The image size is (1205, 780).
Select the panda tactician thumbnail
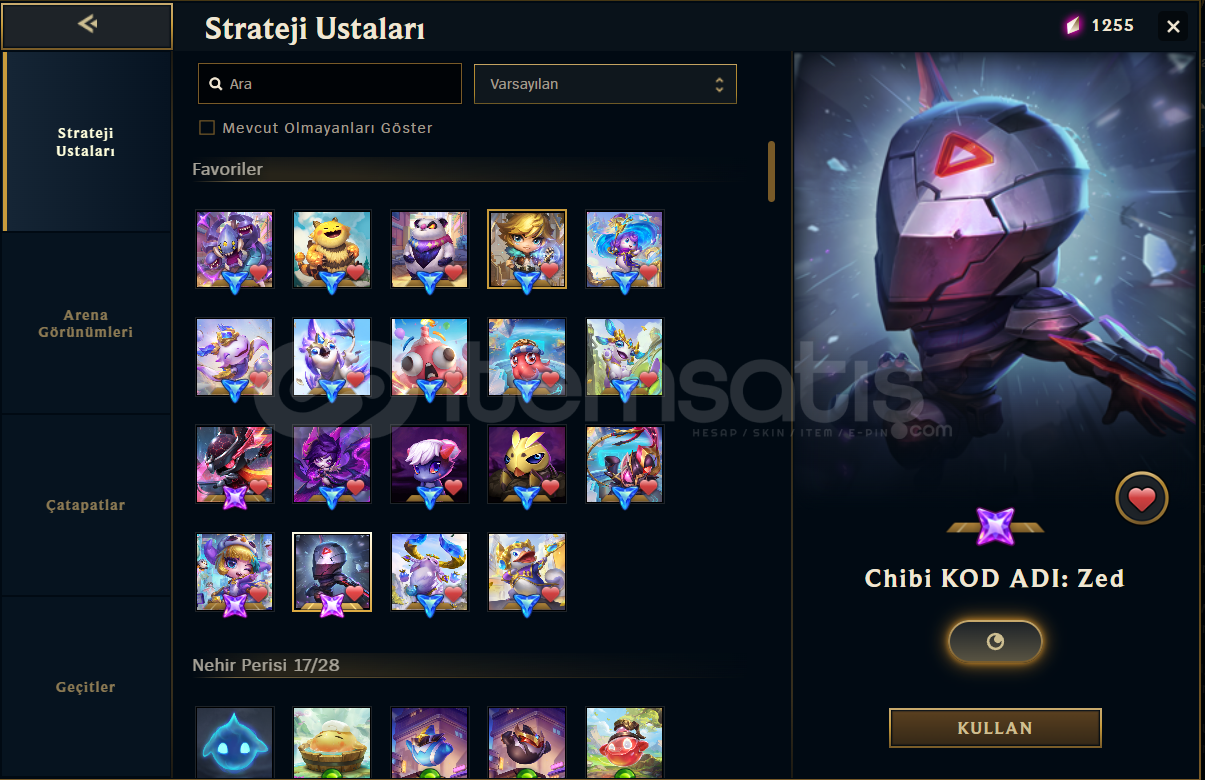click(430, 249)
